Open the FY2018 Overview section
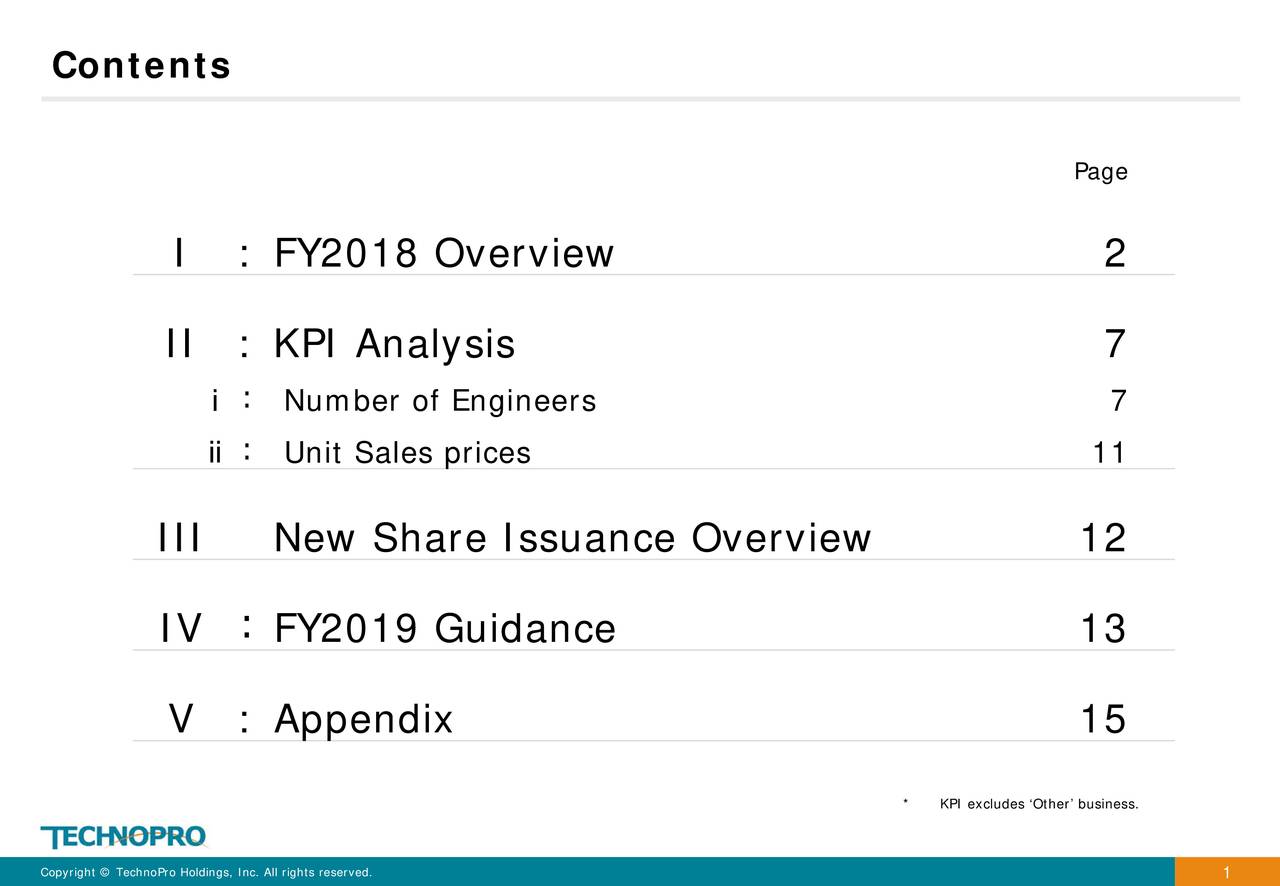Screen dimensions: 1280x886 (443, 254)
